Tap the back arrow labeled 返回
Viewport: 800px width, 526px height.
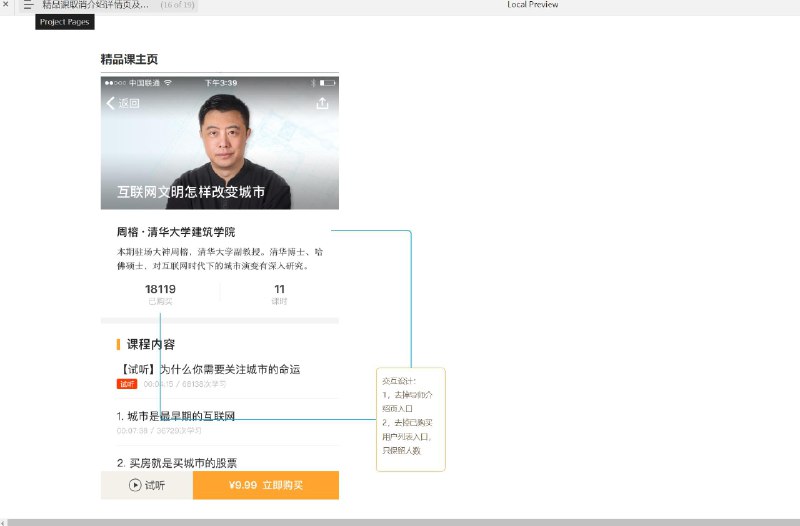tap(123, 103)
